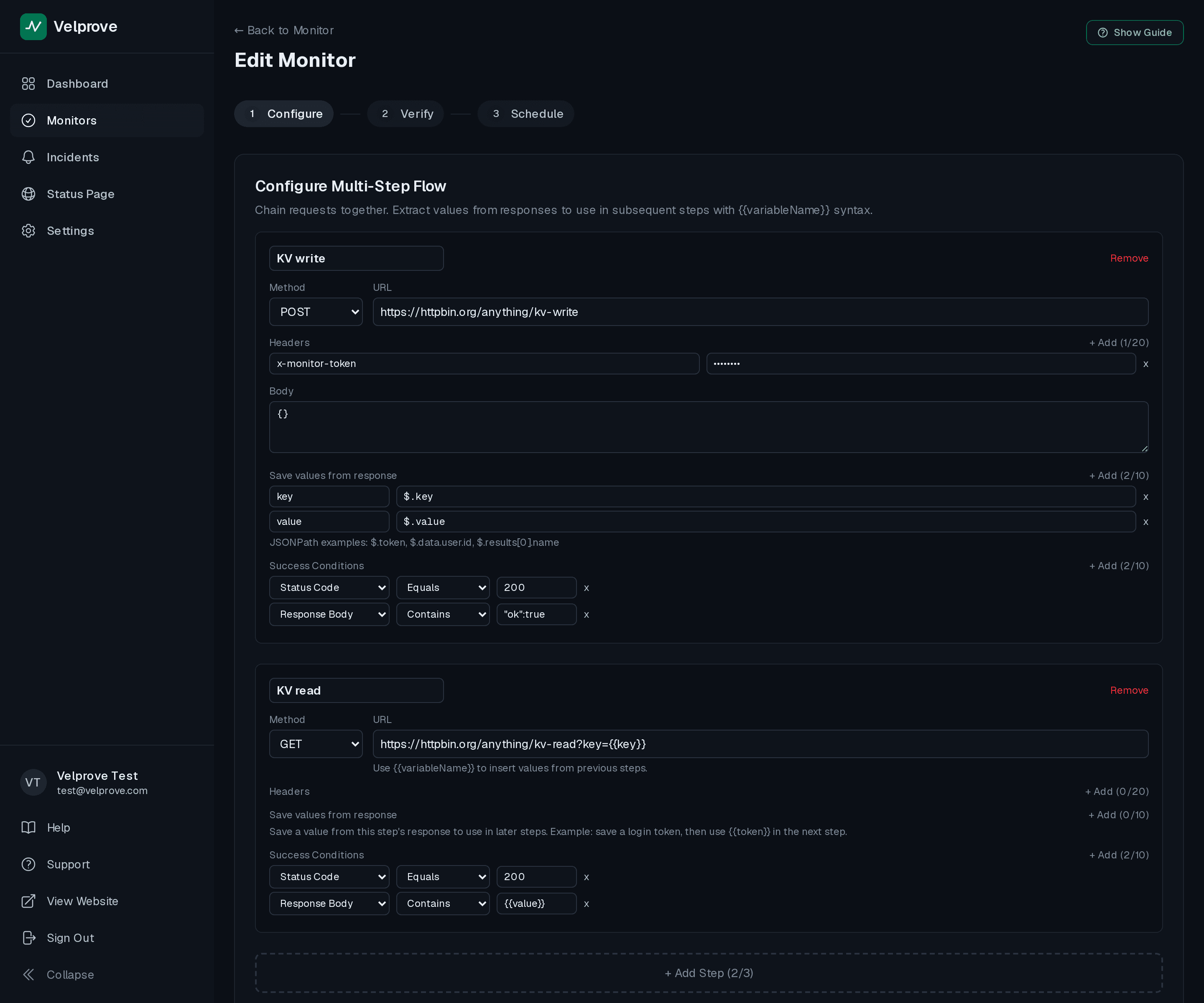1204x1003 pixels.
Task: Select the Monitors checkmark icon
Action: click(x=29, y=120)
